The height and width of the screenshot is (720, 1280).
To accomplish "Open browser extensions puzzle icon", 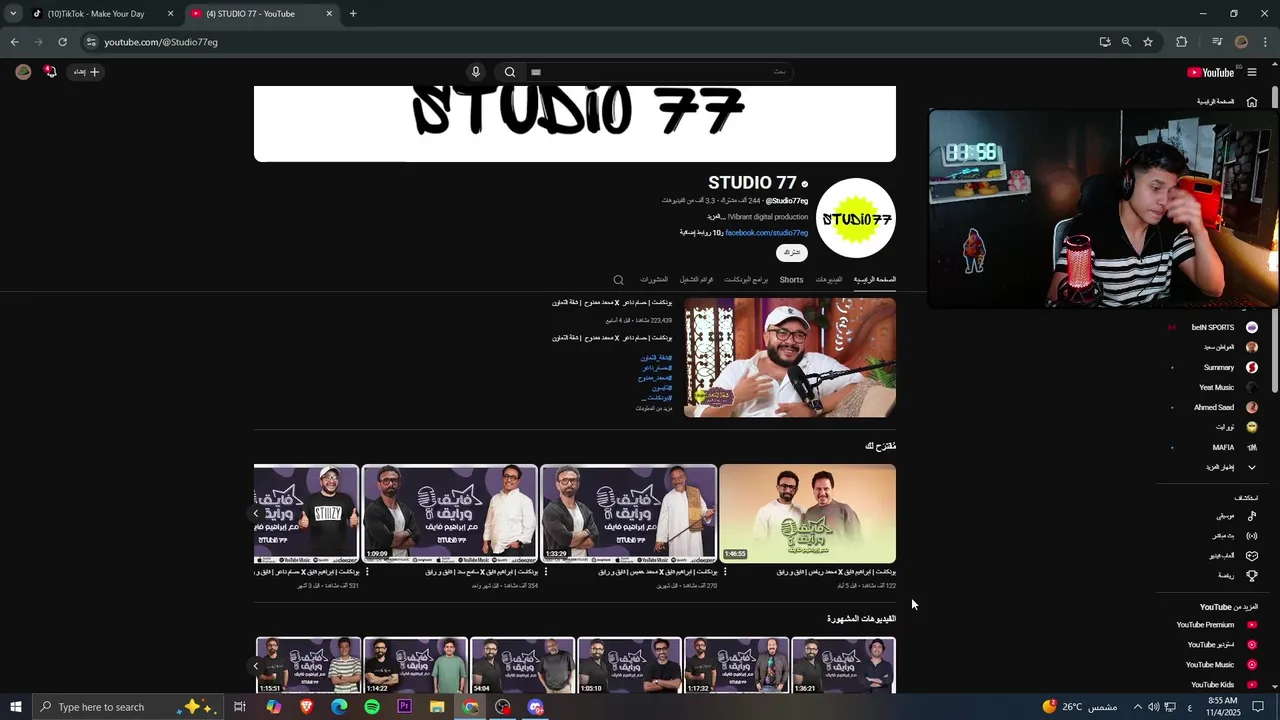I will pos(1181,42).
